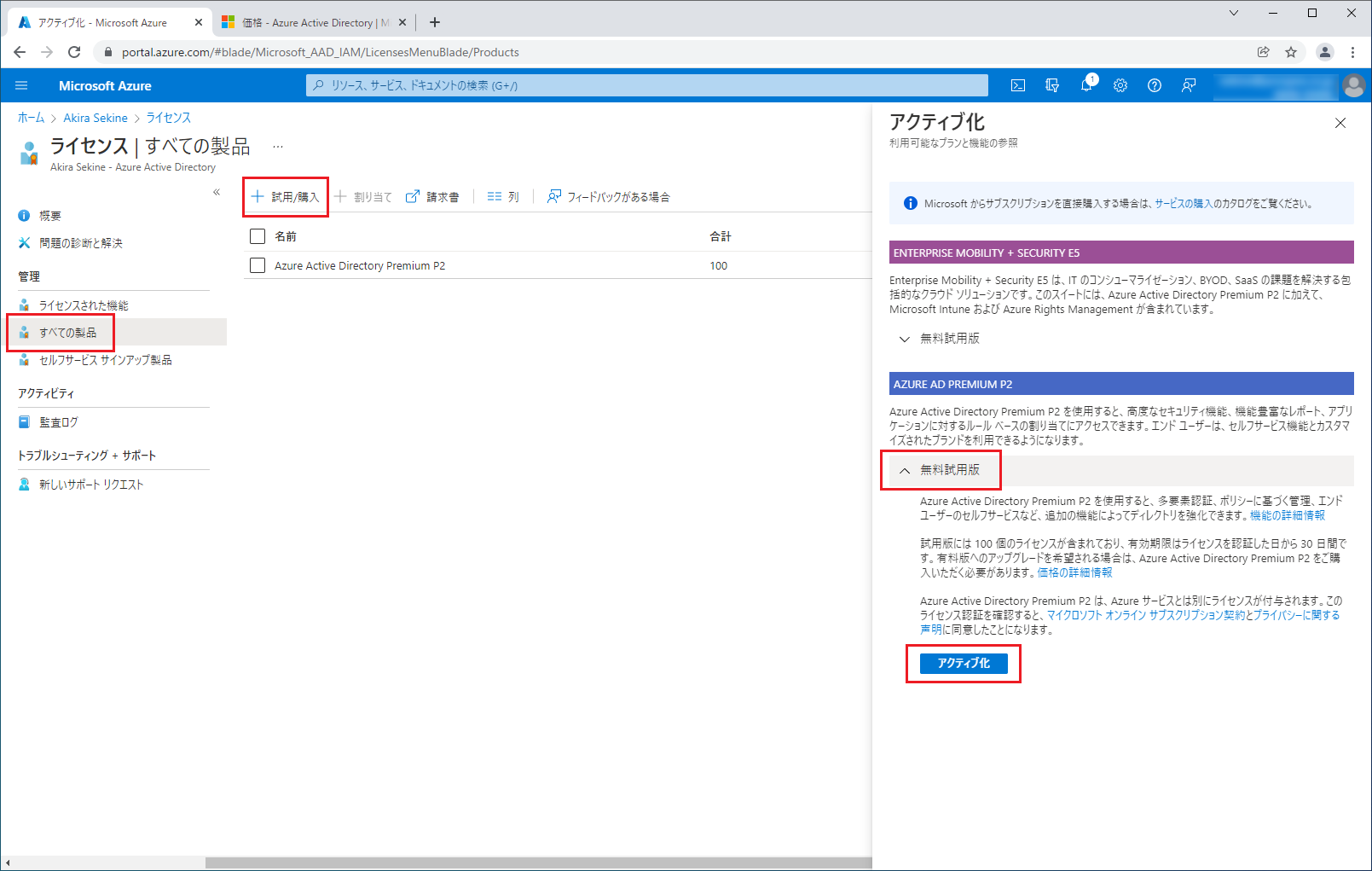The height and width of the screenshot is (871, 1372).
Task: Open the 価格の詳細情報 link
Action: coord(1074,572)
